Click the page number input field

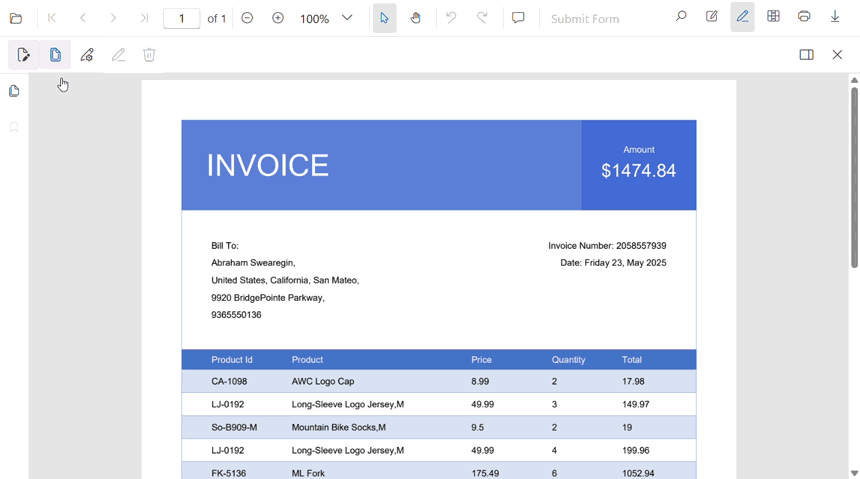181,18
